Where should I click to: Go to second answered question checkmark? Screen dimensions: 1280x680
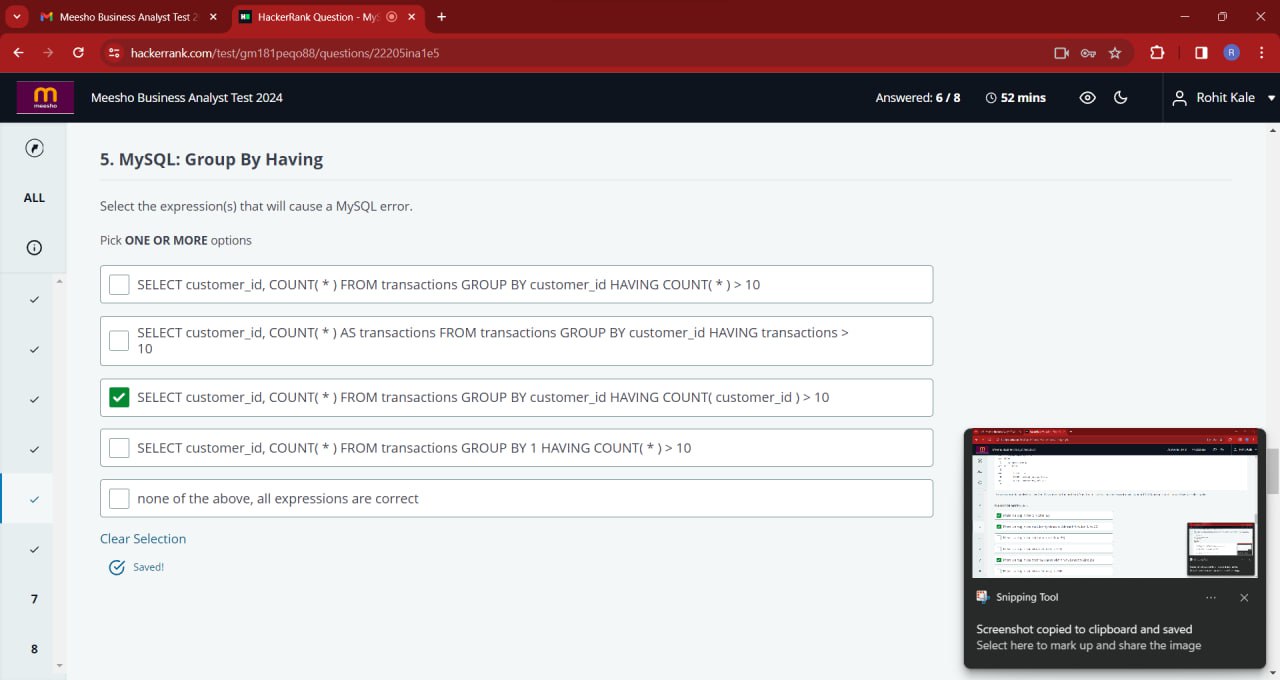tap(34, 349)
